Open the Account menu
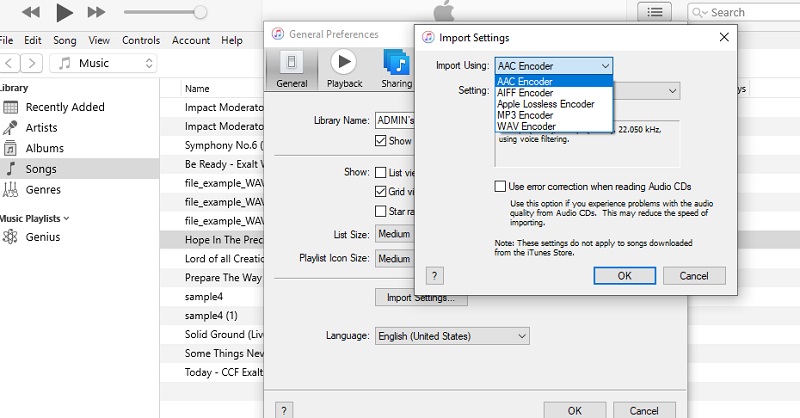This screenshot has width=800, height=418. click(191, 40)
